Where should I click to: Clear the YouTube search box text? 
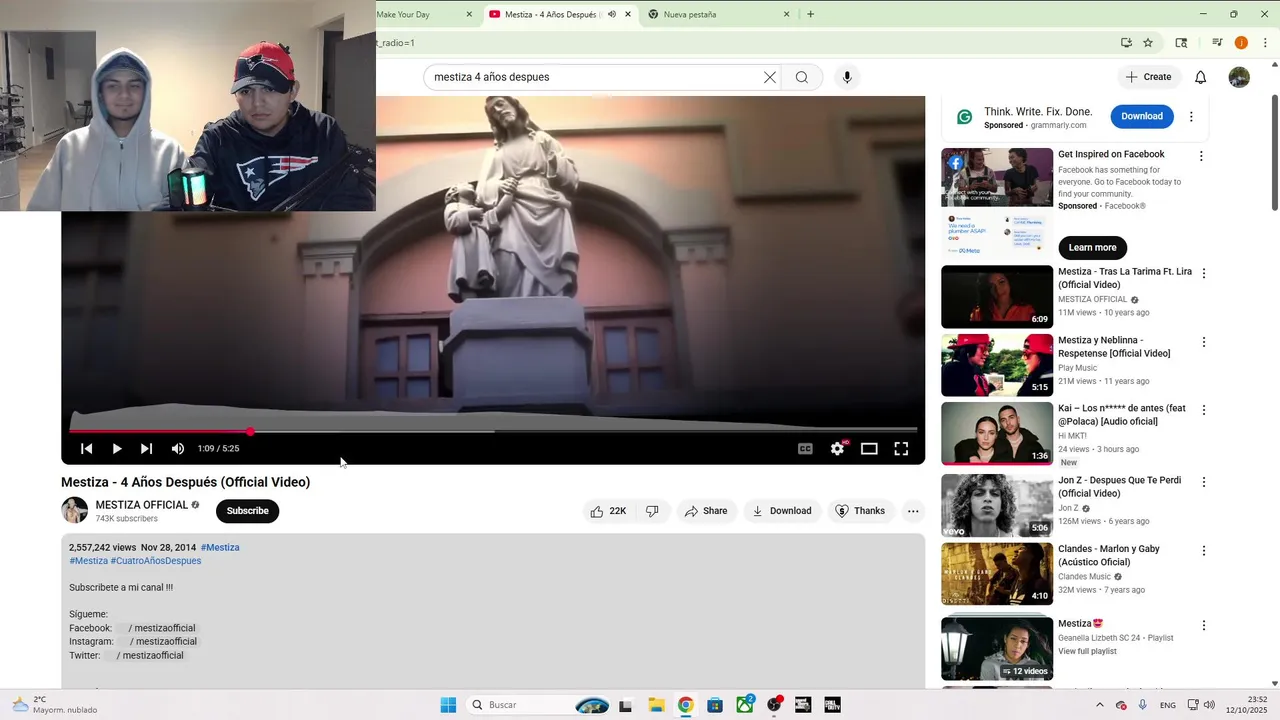coord(770,77)
